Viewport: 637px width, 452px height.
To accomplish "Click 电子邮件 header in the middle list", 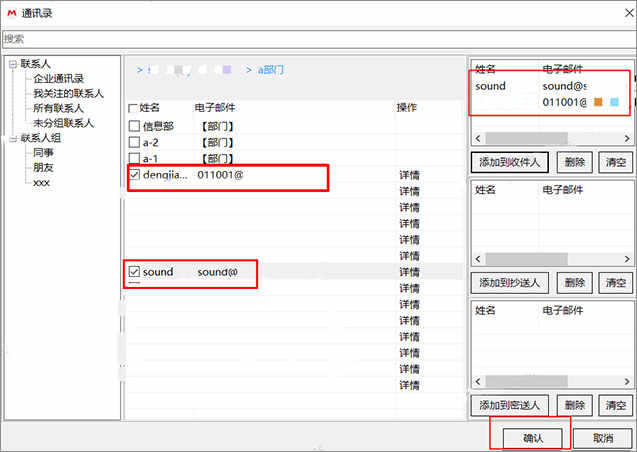I will click(215, 108).
